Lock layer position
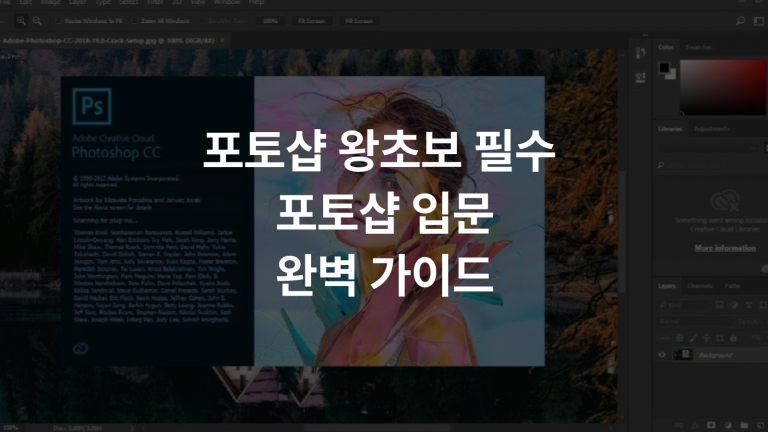Screen dimensions: 768x432 [x=706, y=337]
